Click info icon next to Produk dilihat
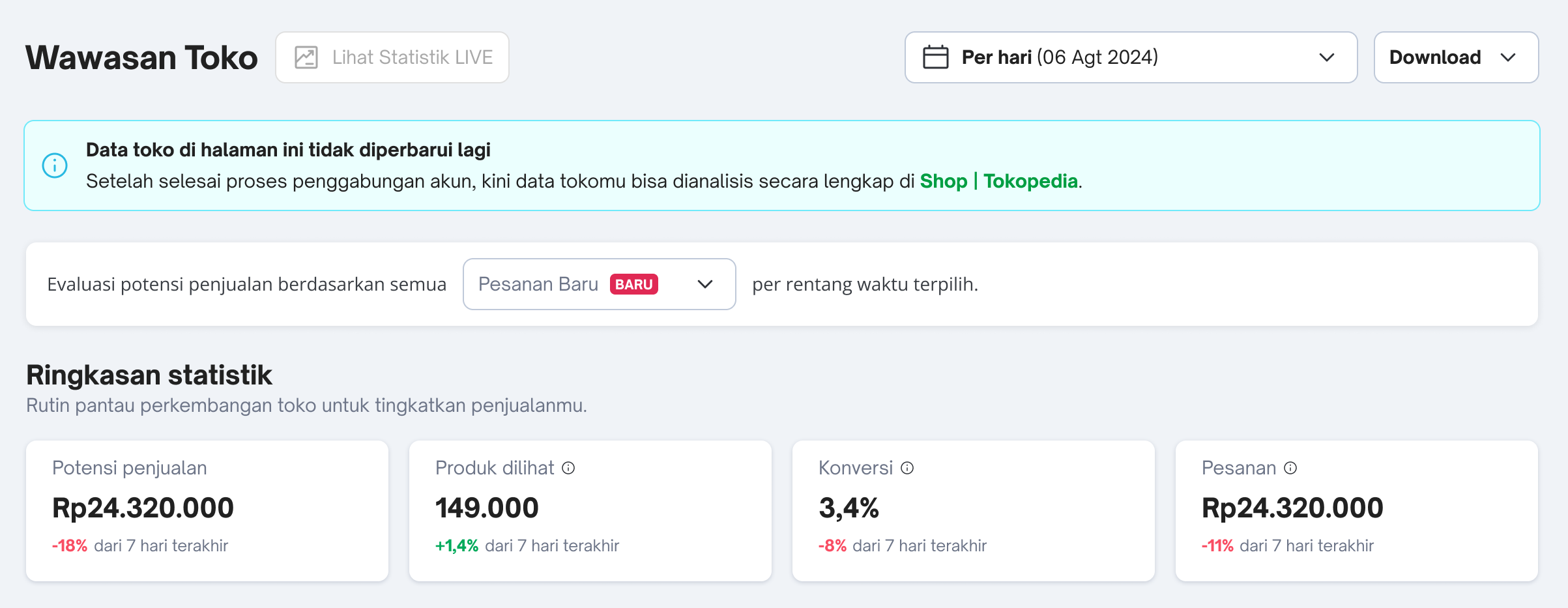Screen dimensions: 1568x608 click(x=568, y=468)
